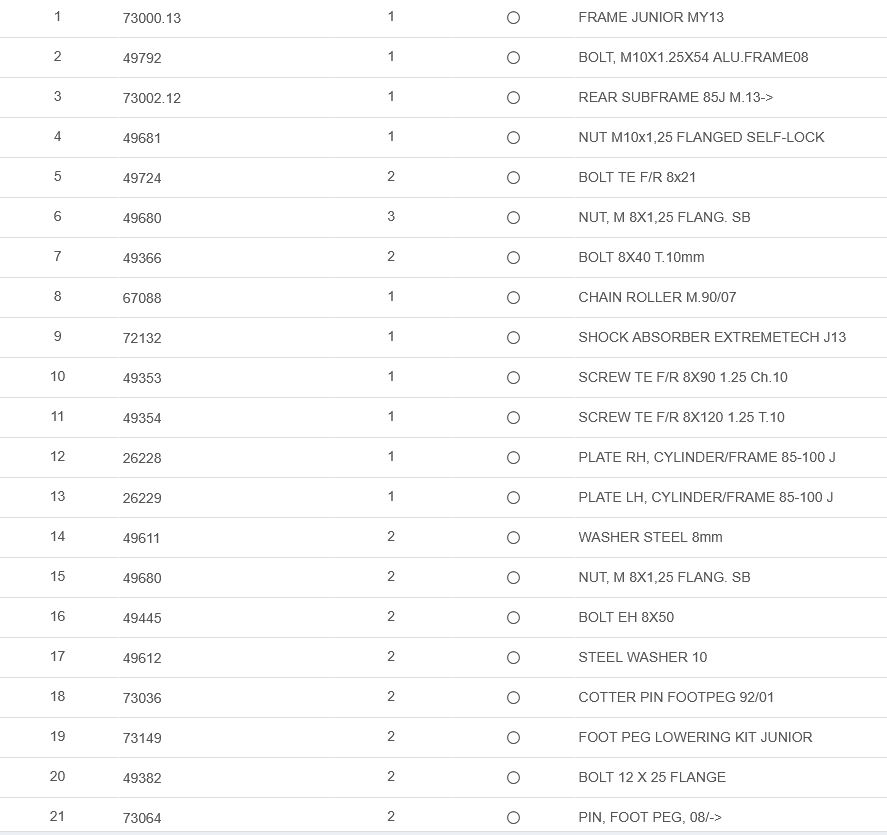Open part number 72132
The width and height of the screenshot is (887, 835).
tap(142, 338)
